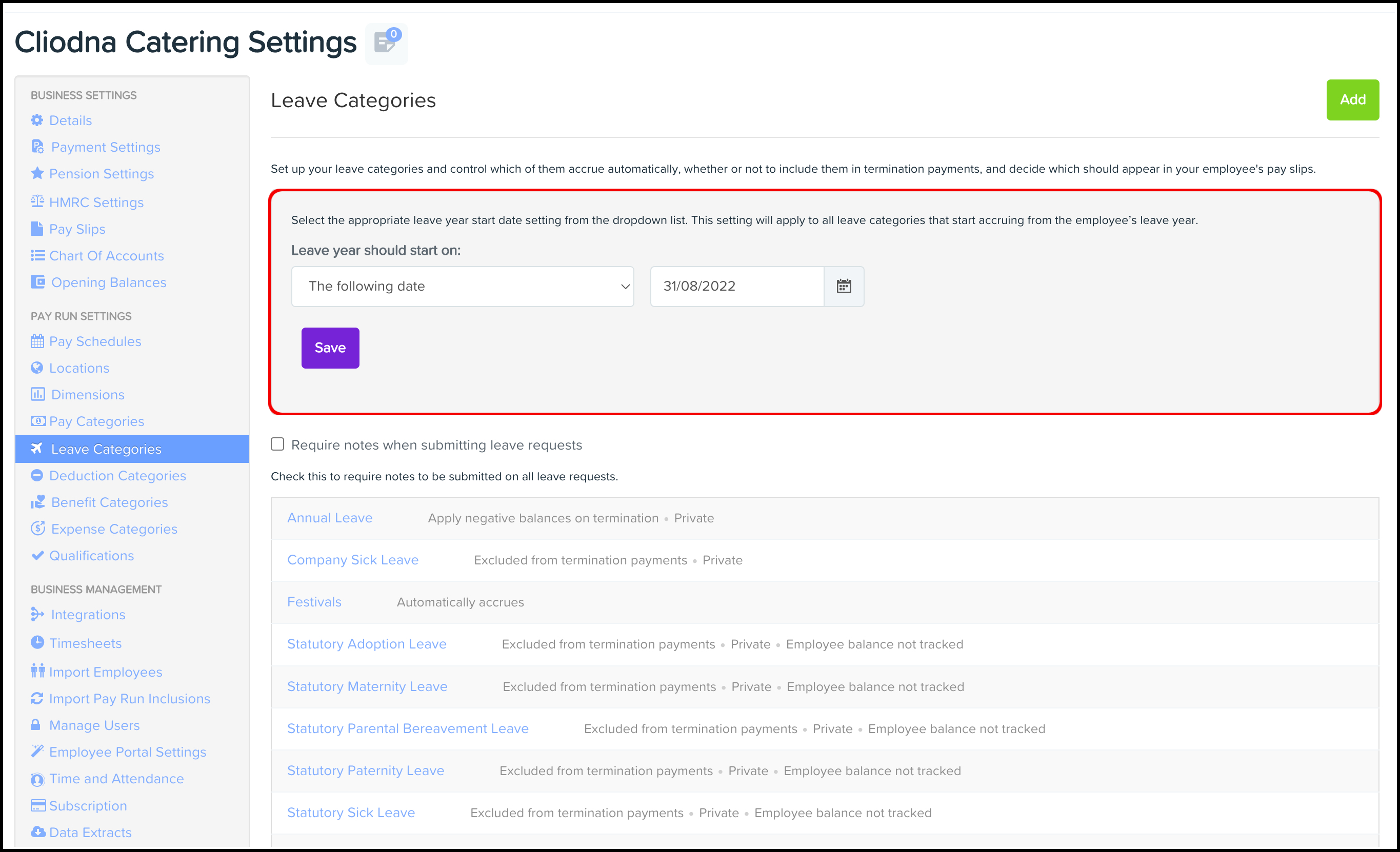
Task: Open the calendar date picker icon
Action: pos(843,286)
